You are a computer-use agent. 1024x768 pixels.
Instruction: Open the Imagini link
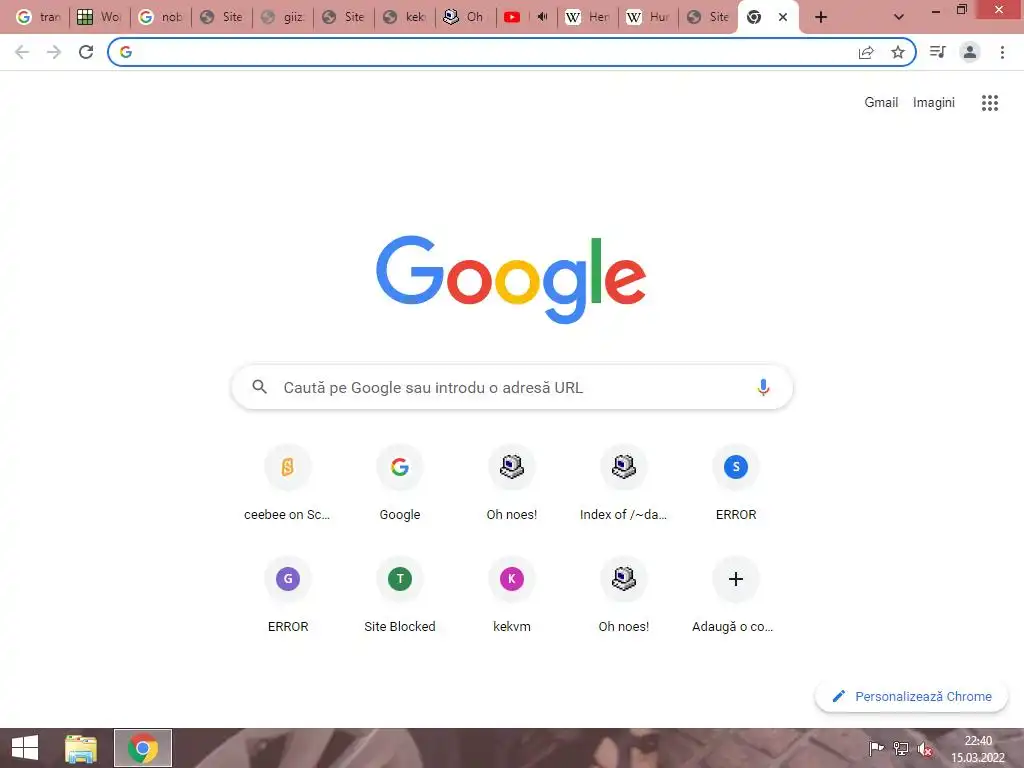(x=933, y=103)
